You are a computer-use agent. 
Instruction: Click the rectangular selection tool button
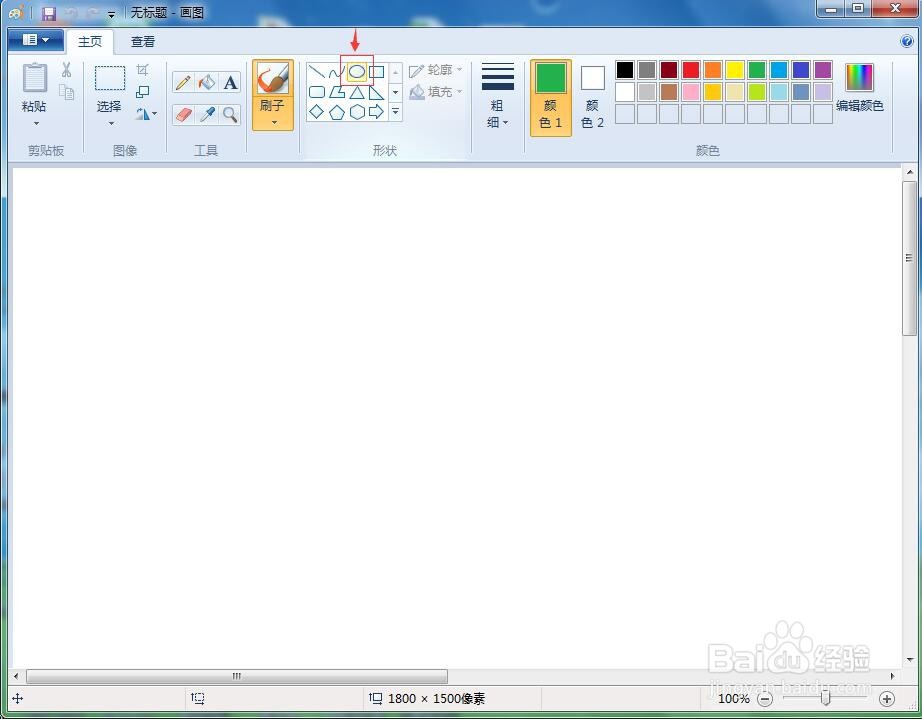click(x=110, y=79)
